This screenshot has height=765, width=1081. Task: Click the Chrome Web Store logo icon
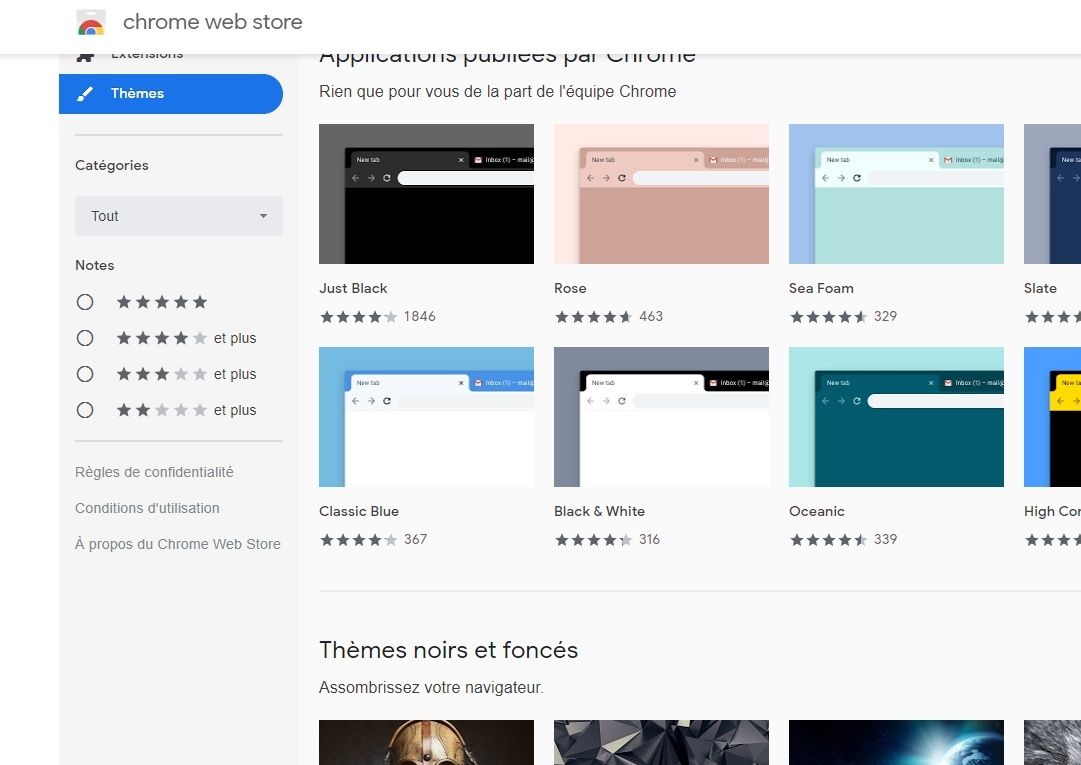(x=90, y=23)
